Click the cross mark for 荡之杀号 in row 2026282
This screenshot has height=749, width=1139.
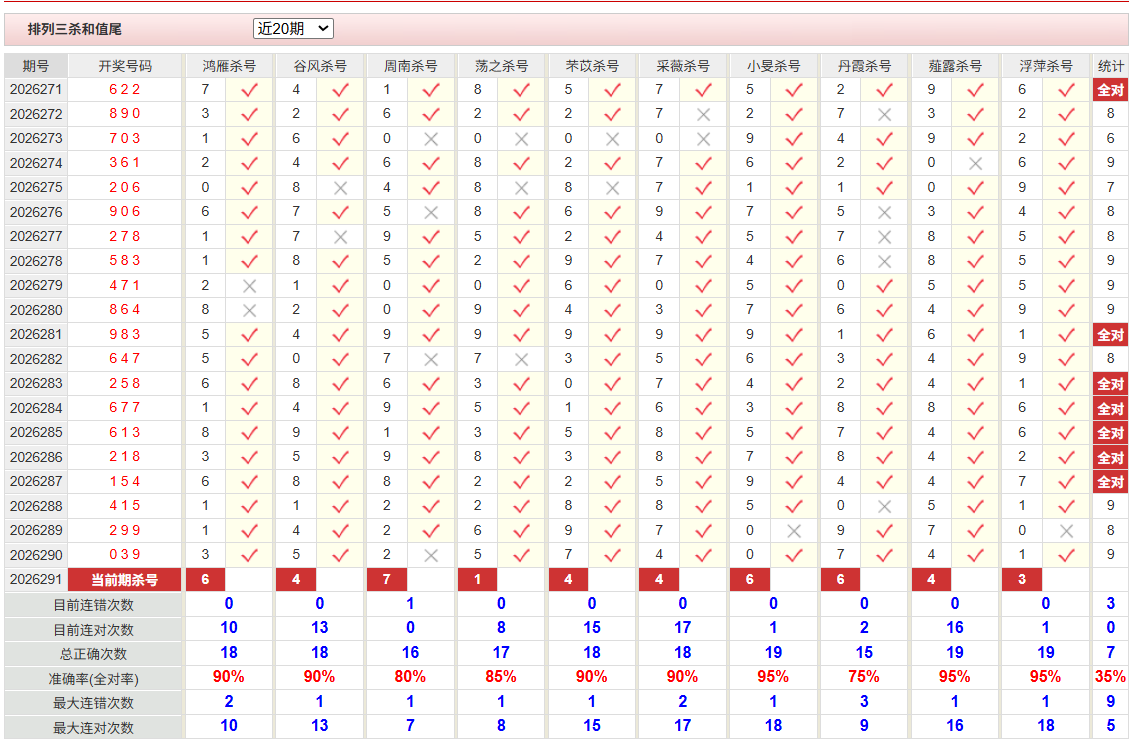point(522,360)
